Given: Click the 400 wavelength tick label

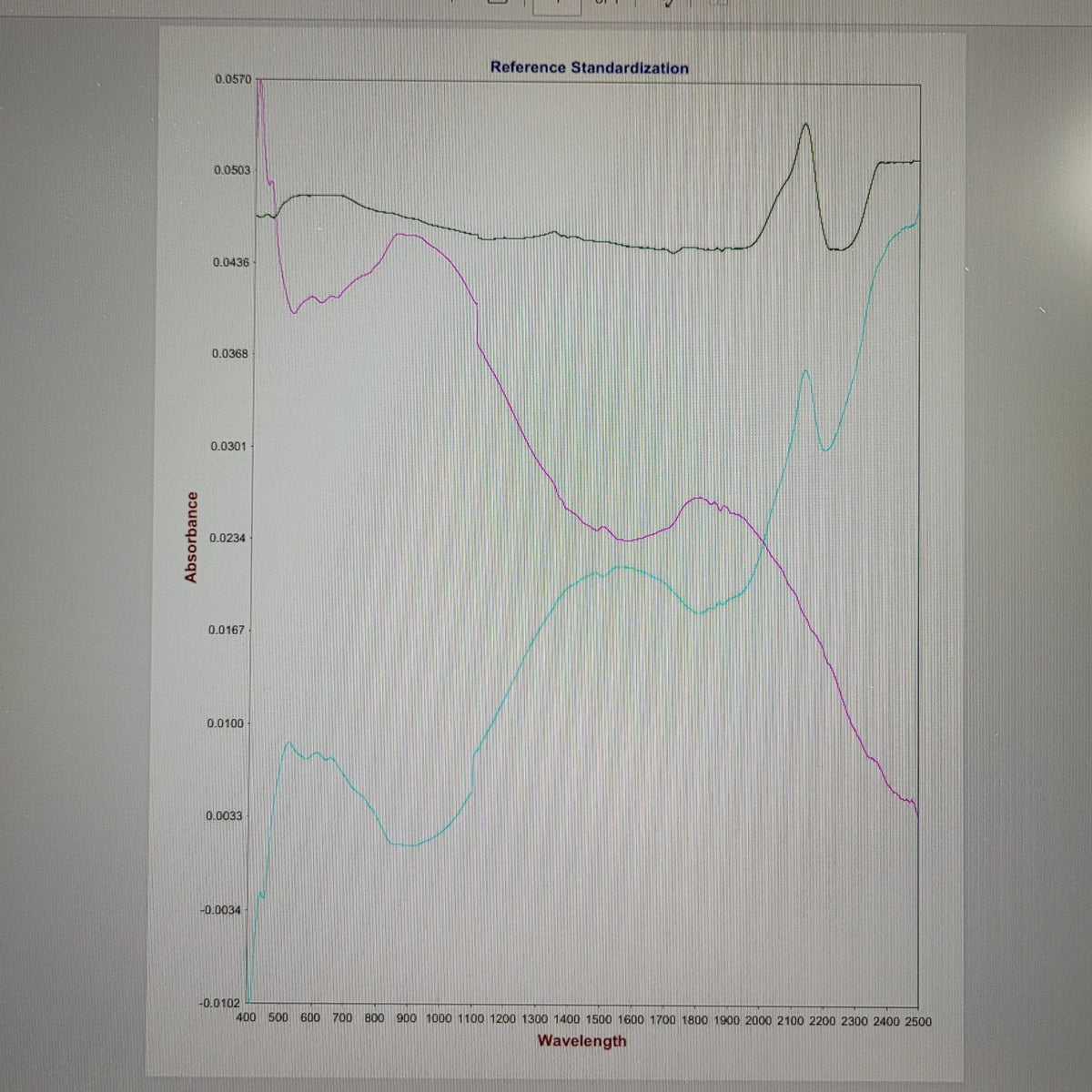Looking at the screenshot, I should [x=246, y=1019].
